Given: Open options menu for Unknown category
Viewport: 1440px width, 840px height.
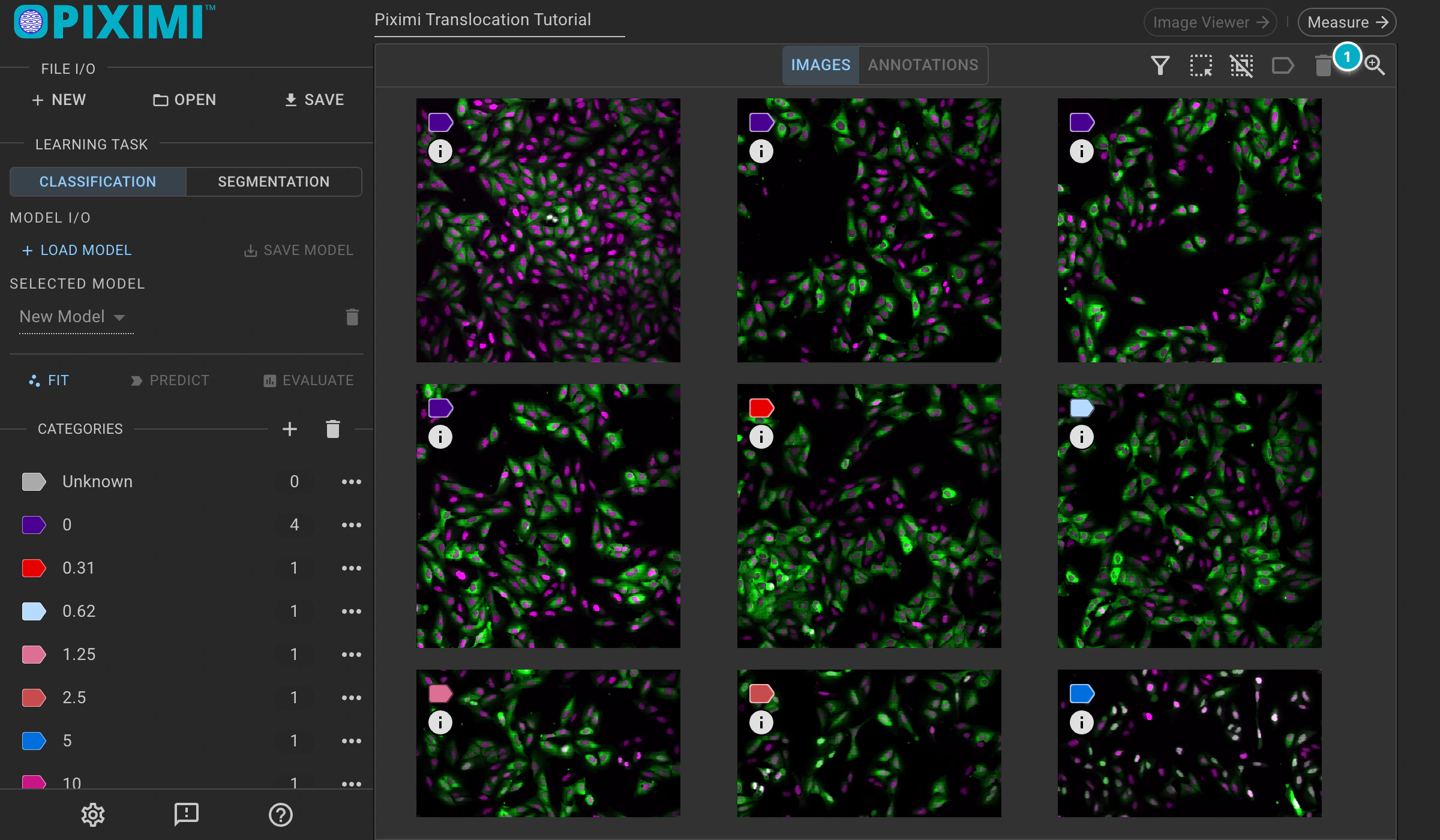Looking at the screenshot, I should 351,482.
